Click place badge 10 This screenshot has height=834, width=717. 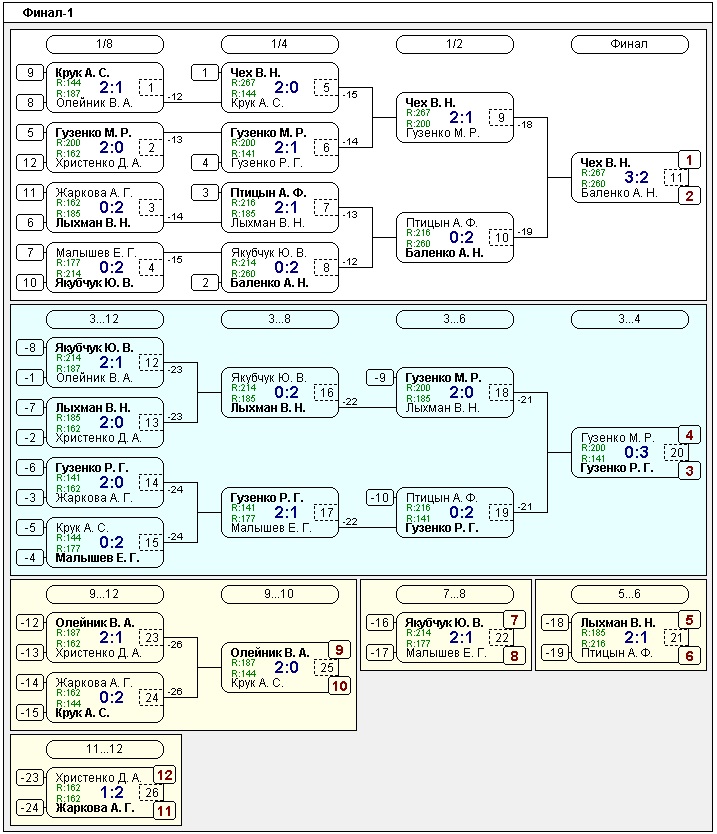pyautogui.click(x=339, y=686)
